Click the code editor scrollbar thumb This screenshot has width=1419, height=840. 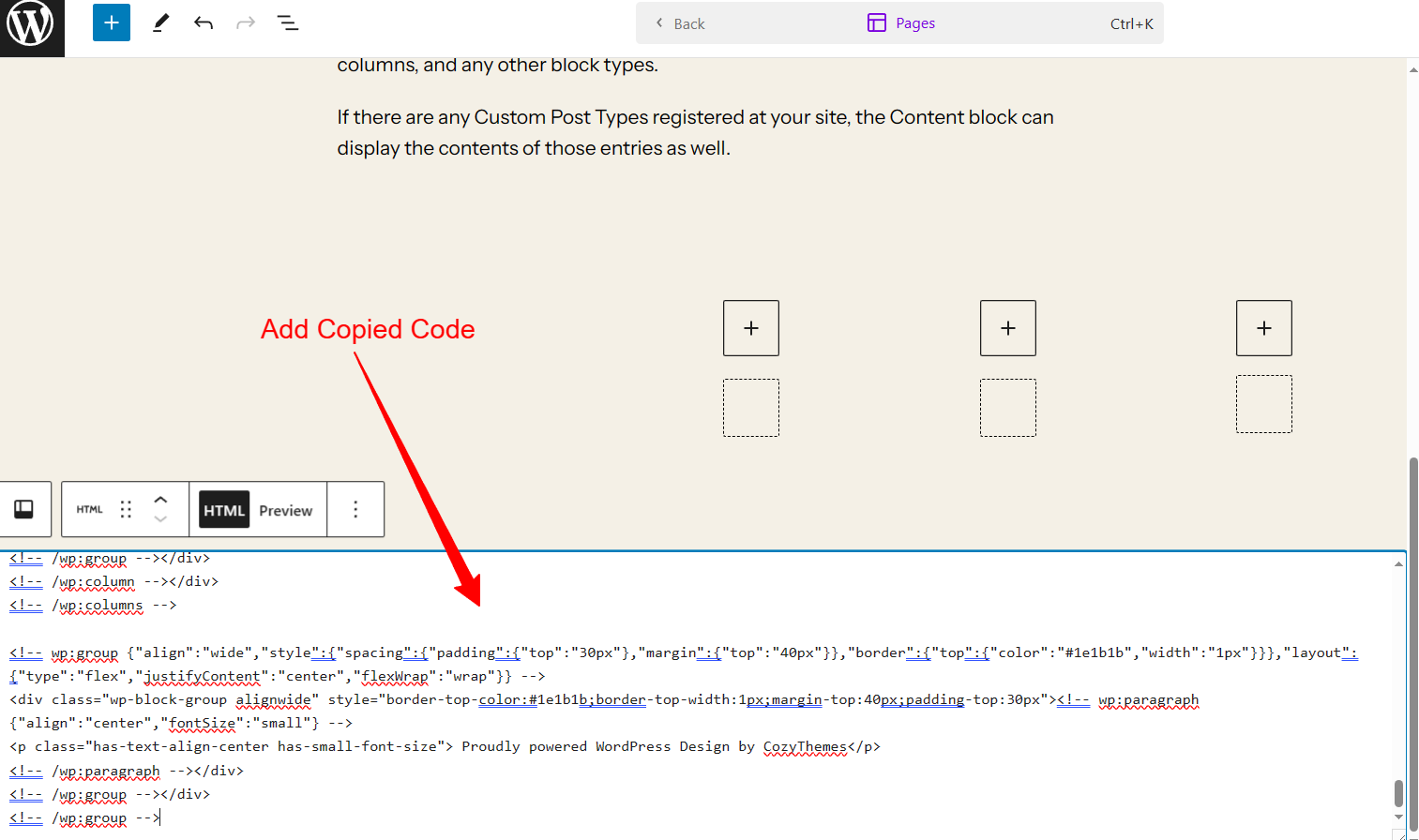click(1398, 793)
